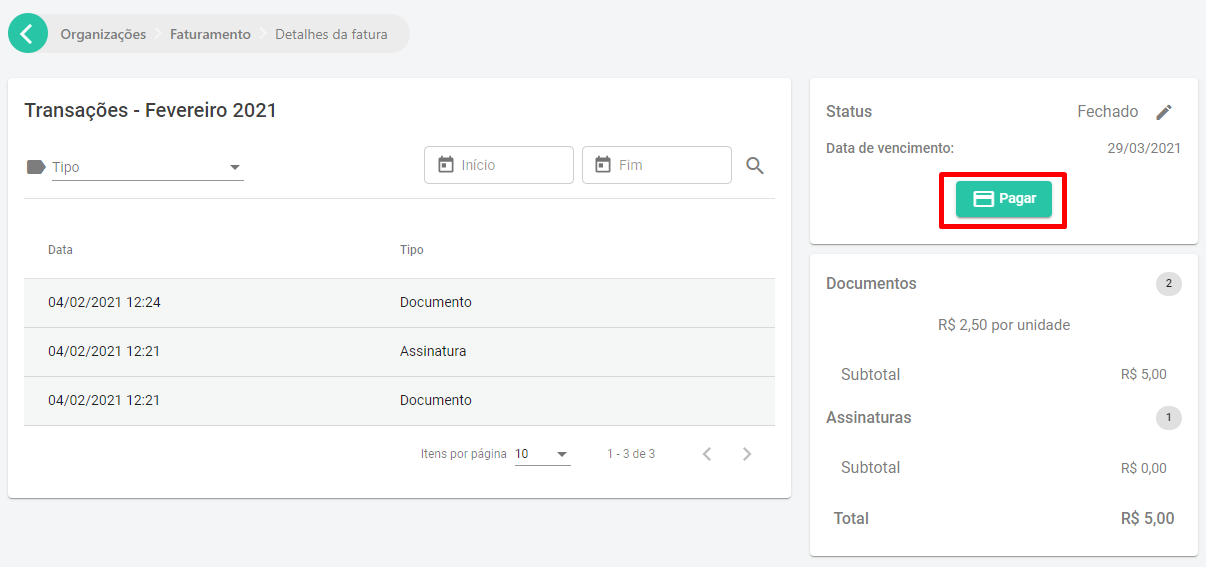Click the due date 29/03/2021
Screen dimensions: 1206x567
[1144, 148]
